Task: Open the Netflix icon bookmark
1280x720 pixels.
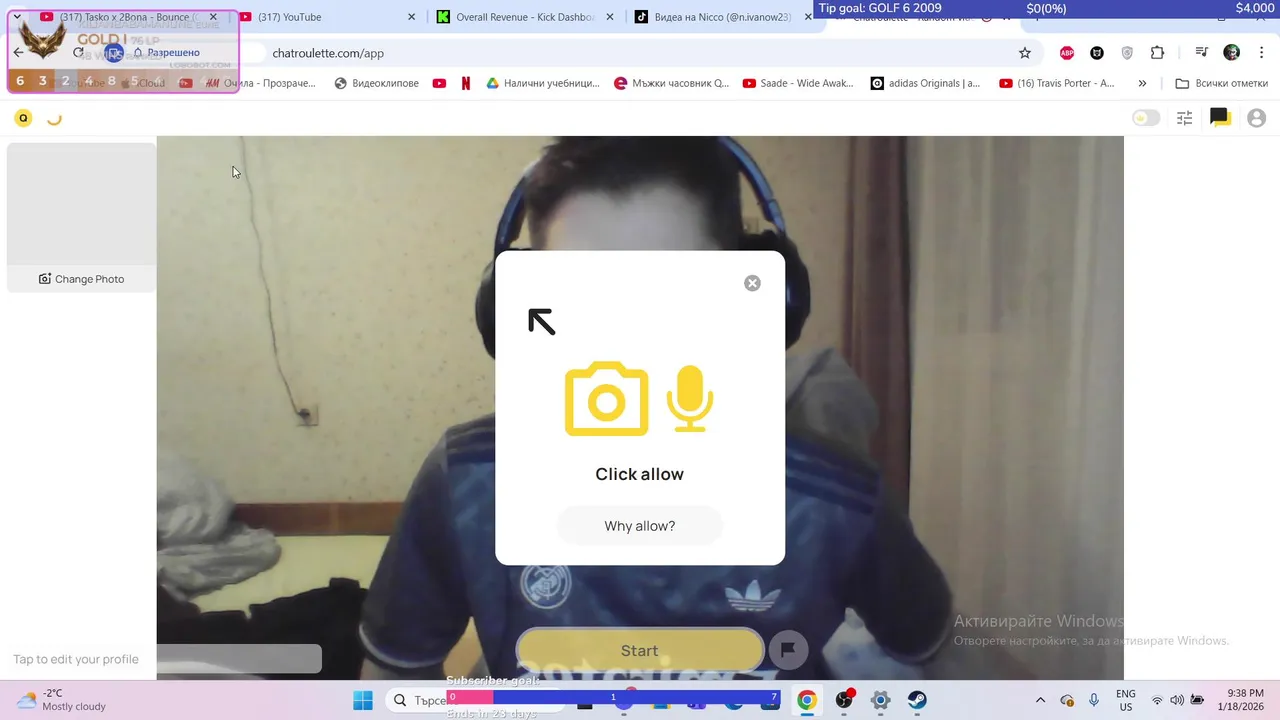Action: pyautogui.click(x=466, y=83)
